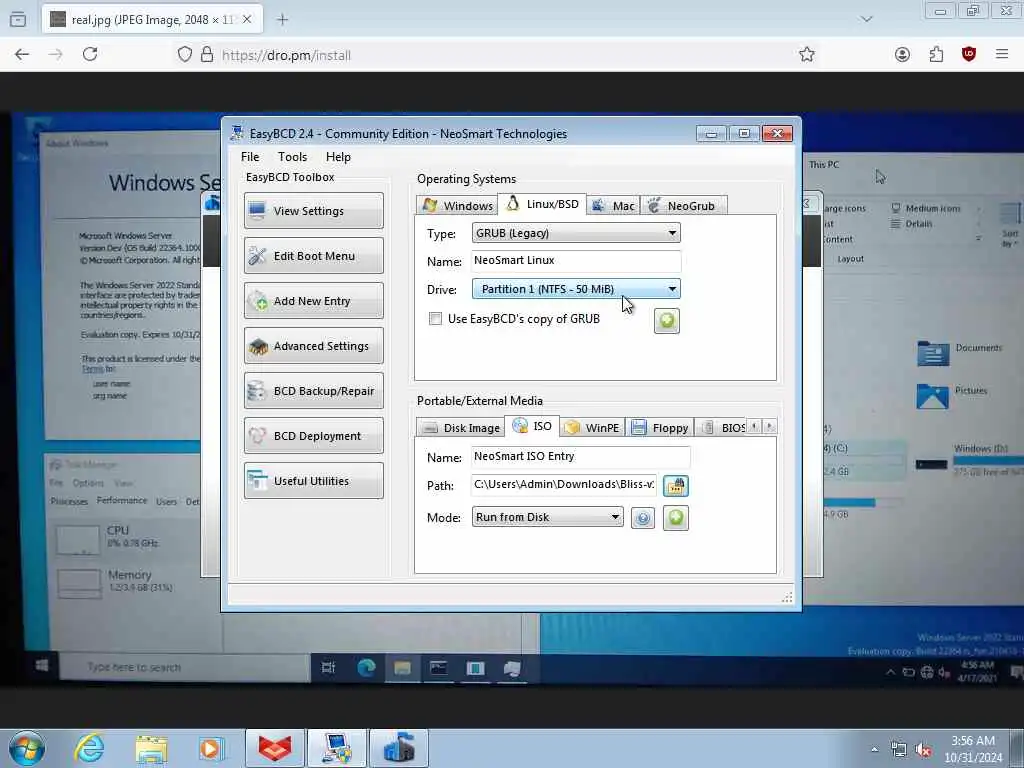Open the Useful Utilities section
Screen dimensions: 1024x768
313,481
